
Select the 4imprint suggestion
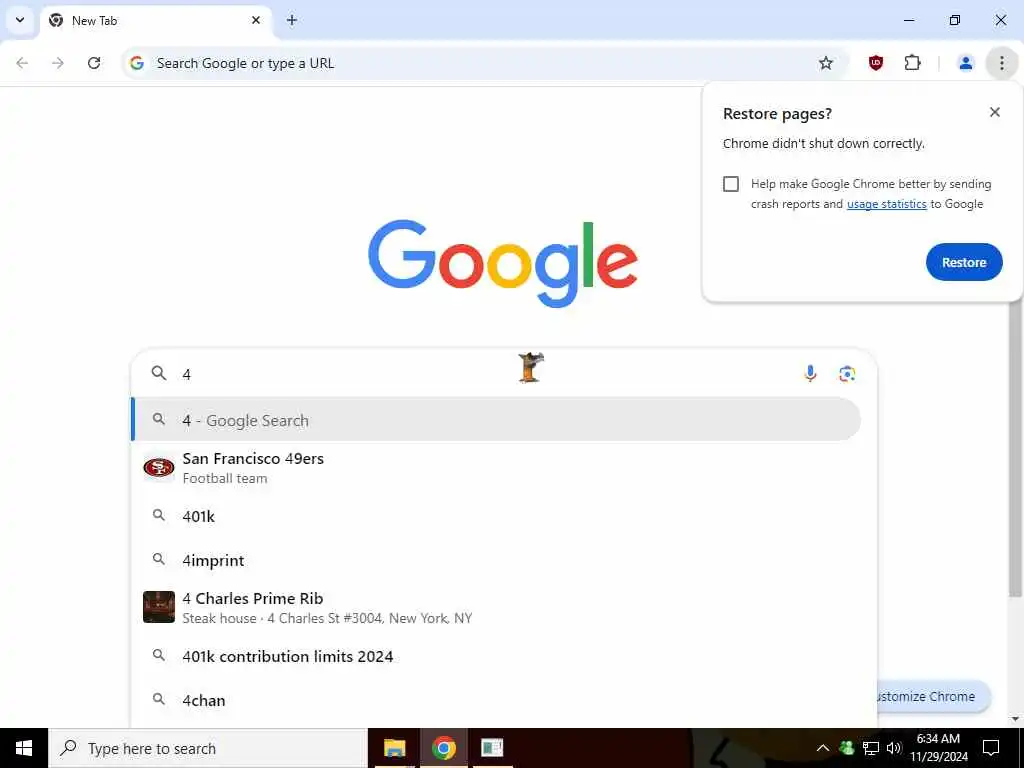496,560
